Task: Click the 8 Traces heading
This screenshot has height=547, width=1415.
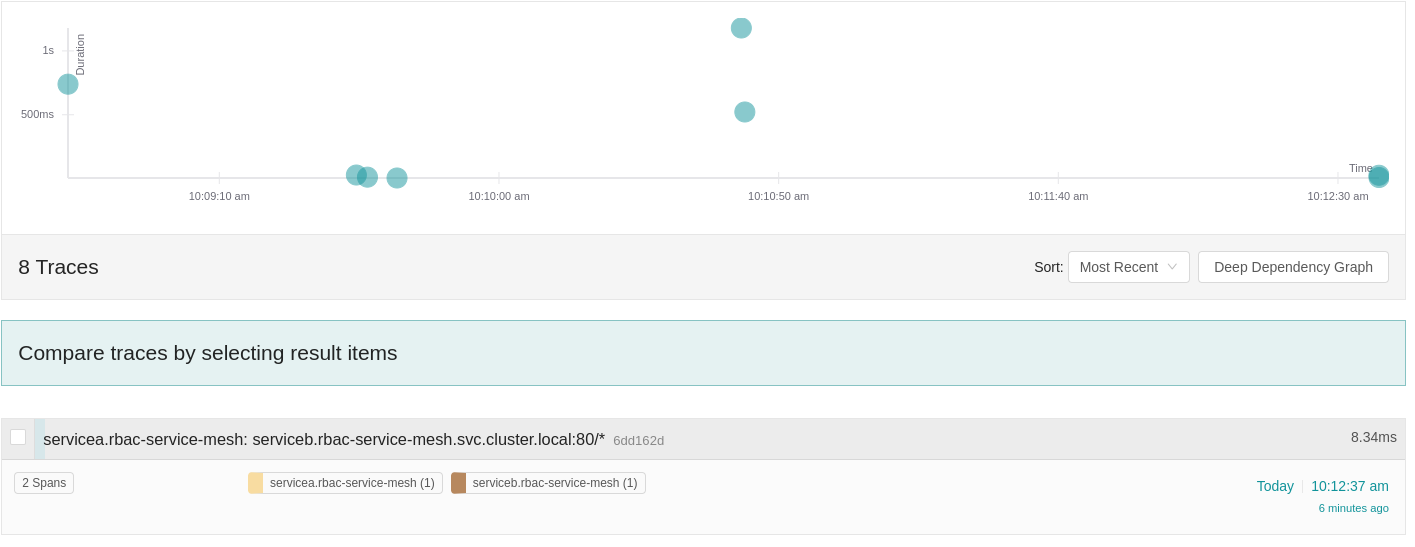Action: [58, 267]
